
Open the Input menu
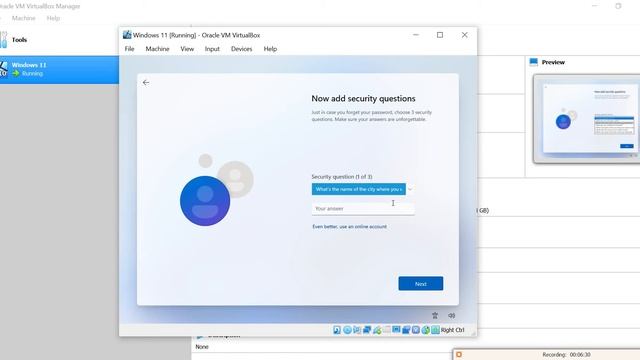click(212, 49)
